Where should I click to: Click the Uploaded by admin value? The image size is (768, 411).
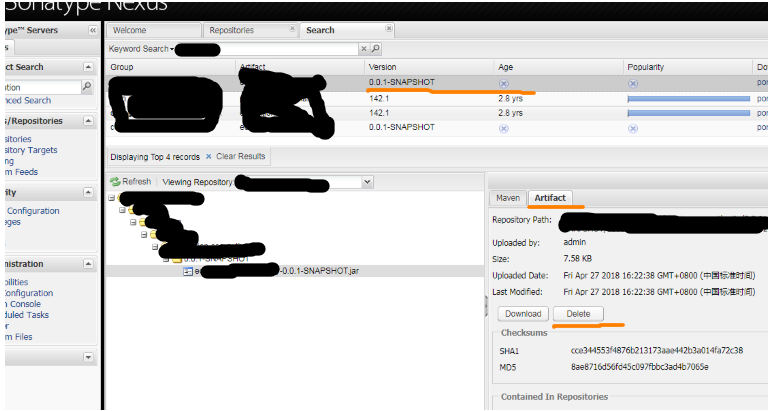575,242
